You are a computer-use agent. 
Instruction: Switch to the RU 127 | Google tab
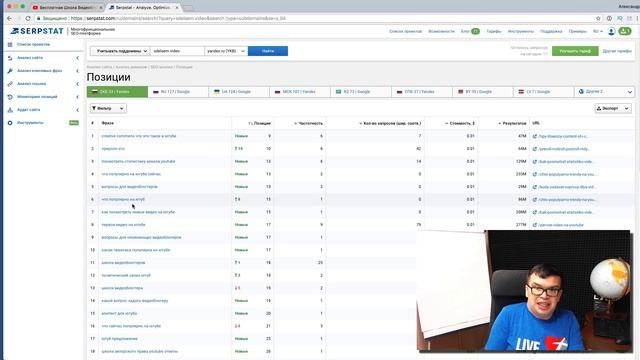tap(178, 92)
